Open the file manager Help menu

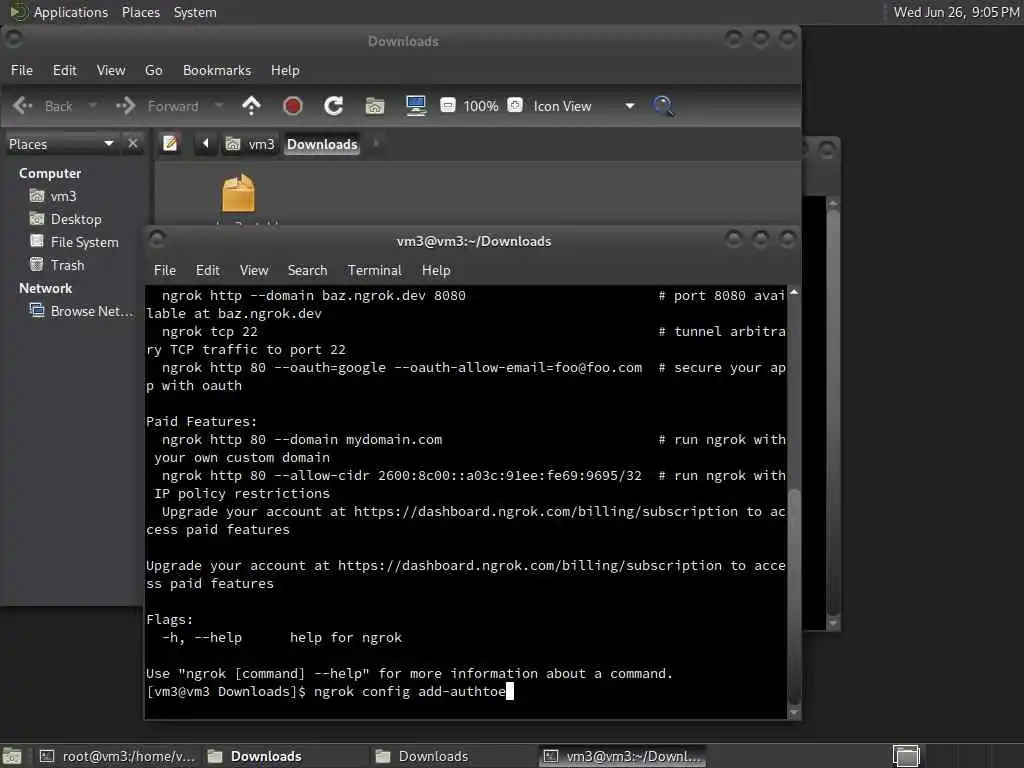click(285, 70)
